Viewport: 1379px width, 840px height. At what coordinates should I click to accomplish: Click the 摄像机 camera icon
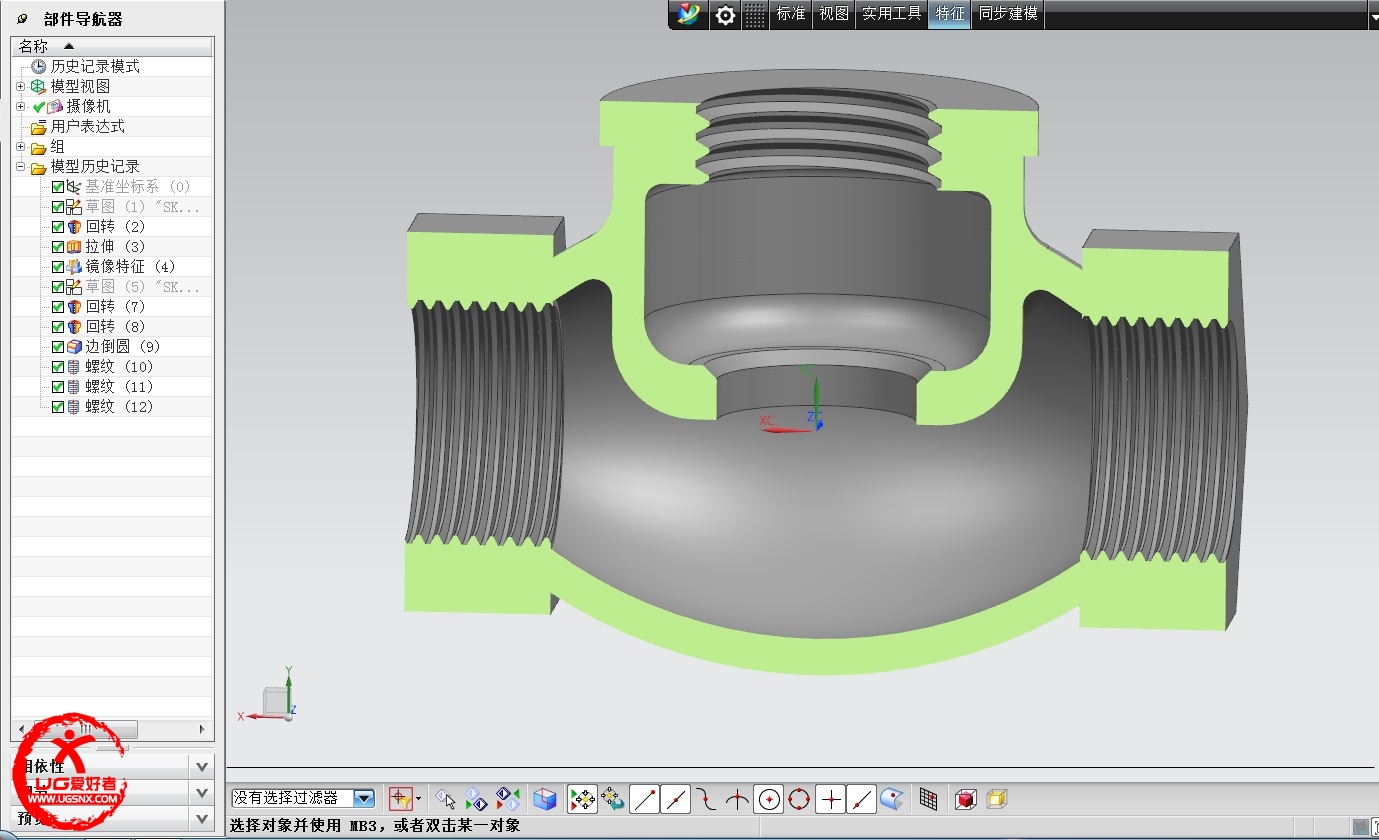pyautogui.click(x=56, y=106)
